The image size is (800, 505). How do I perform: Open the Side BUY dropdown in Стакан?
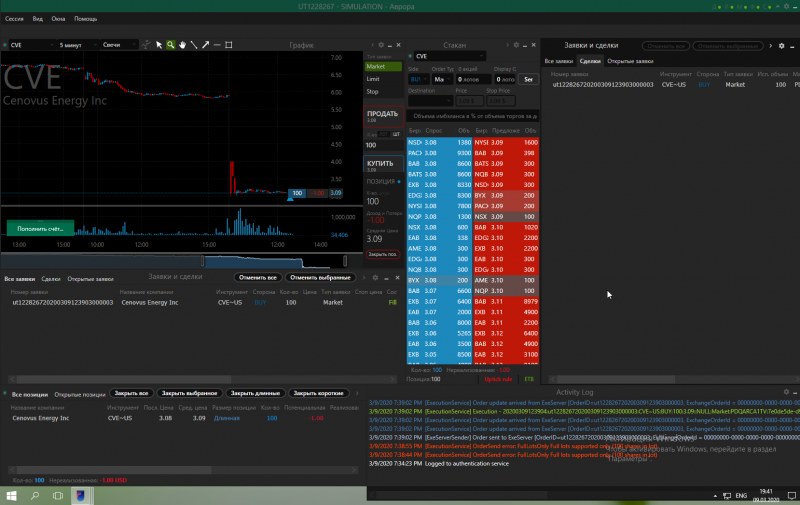click(x=417, y=79)
